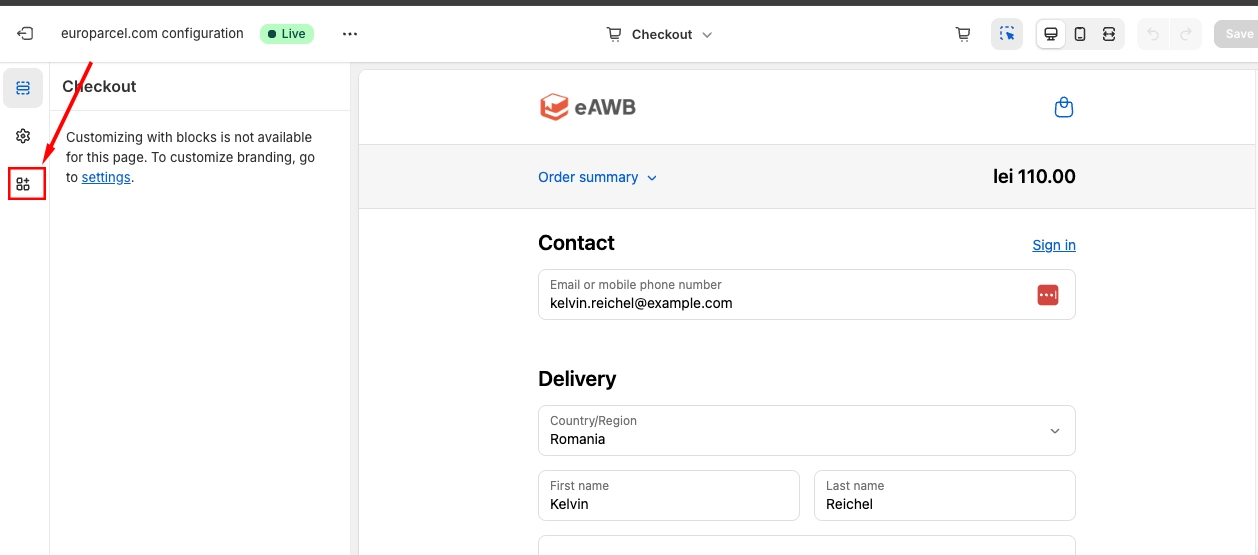Open the Country/Region dropdown
1258x555 pixels.
806,430
